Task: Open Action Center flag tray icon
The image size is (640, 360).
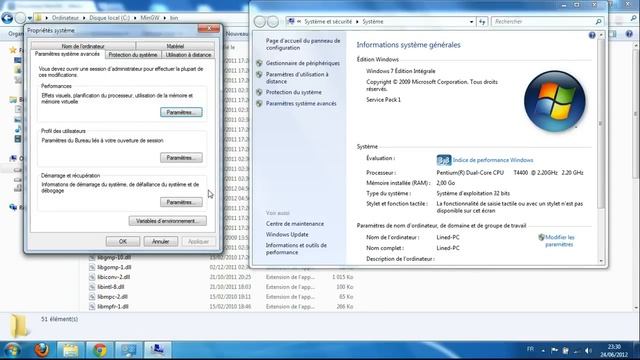Action: pos(554,351)
